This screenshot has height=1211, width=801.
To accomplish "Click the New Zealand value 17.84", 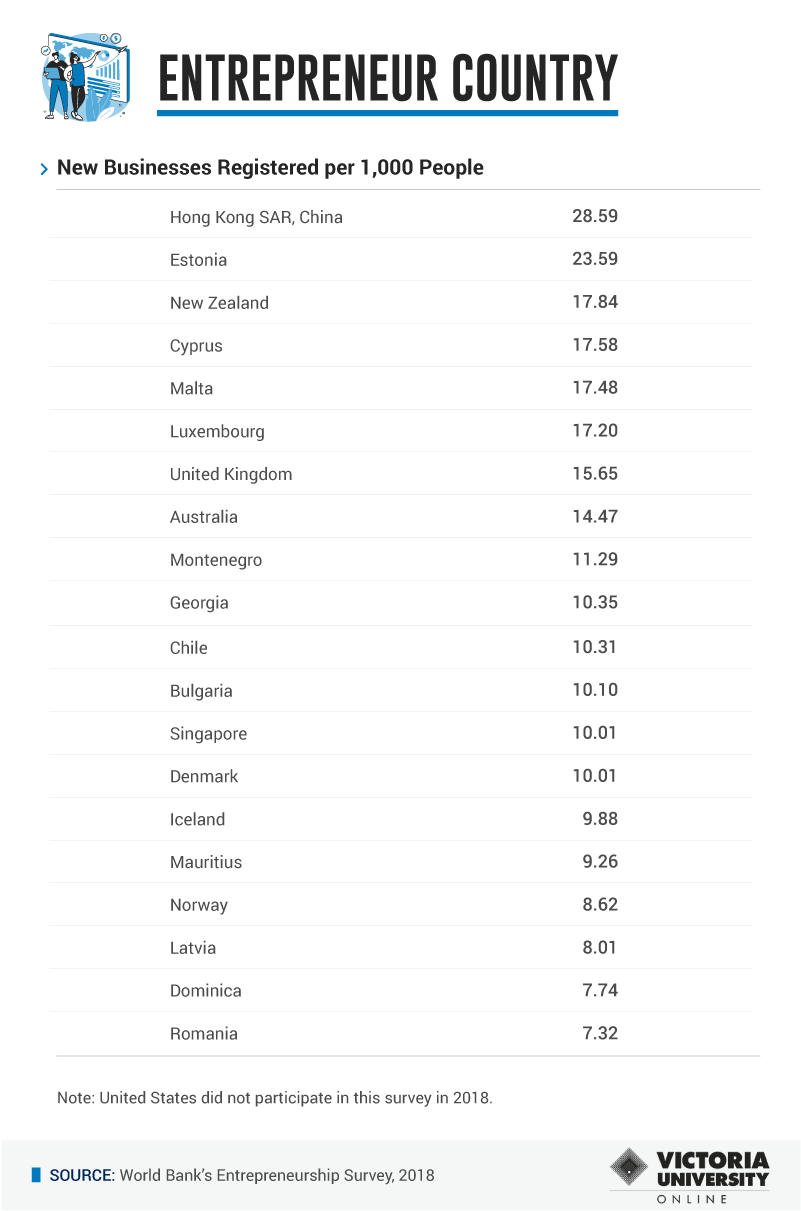I will click(x=595, y=302).
